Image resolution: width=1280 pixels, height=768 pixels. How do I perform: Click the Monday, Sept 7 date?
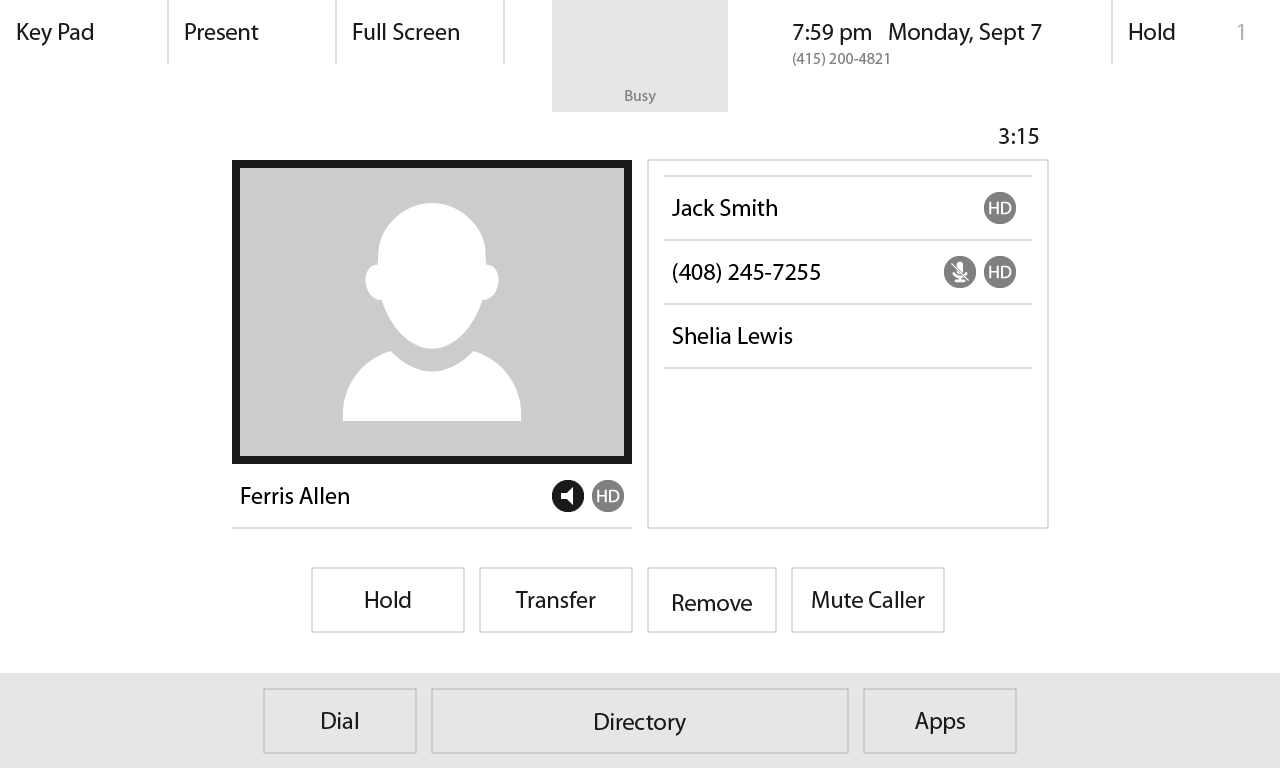point(965,32)
